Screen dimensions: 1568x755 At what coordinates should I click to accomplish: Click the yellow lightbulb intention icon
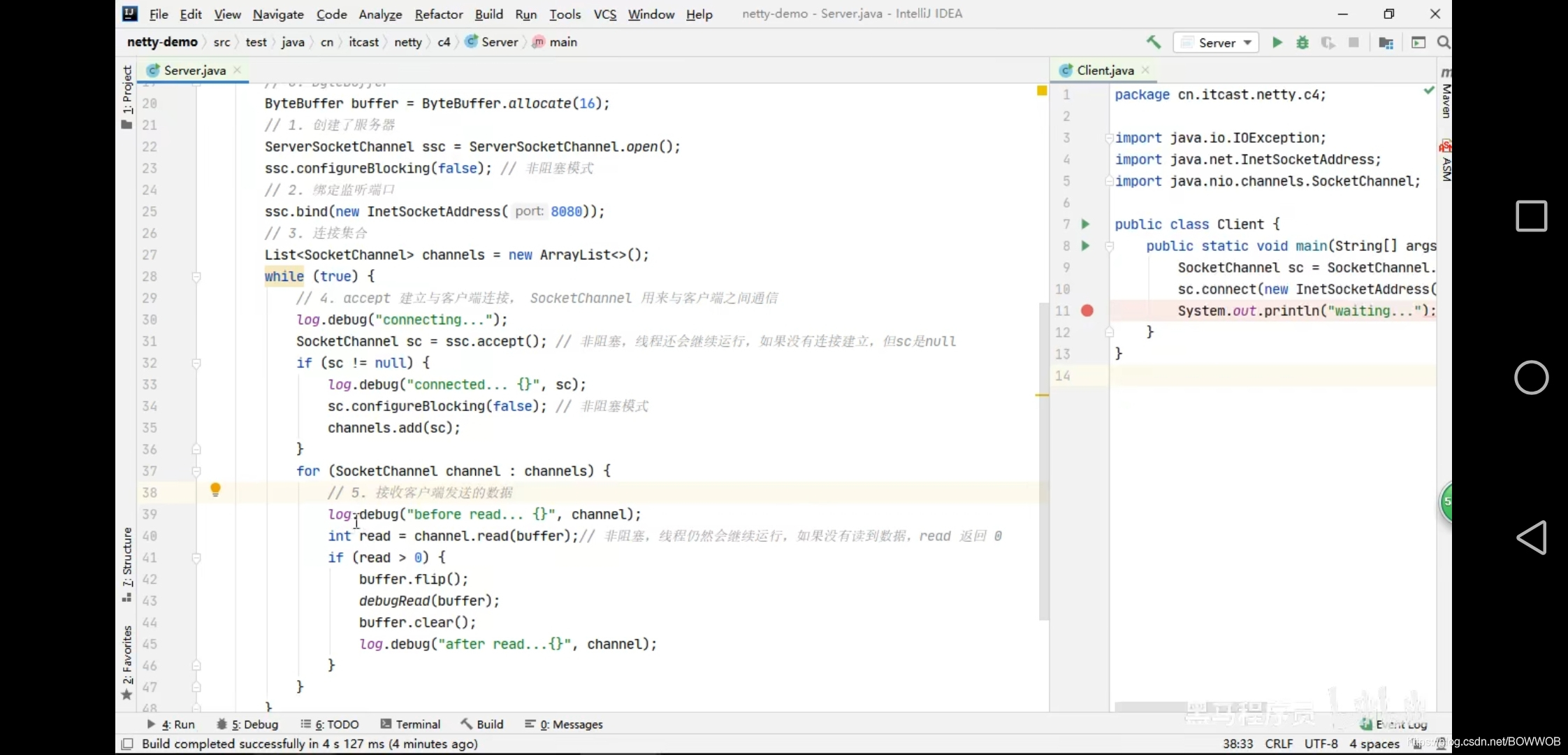pyautogui.click(x=215, y=490)
